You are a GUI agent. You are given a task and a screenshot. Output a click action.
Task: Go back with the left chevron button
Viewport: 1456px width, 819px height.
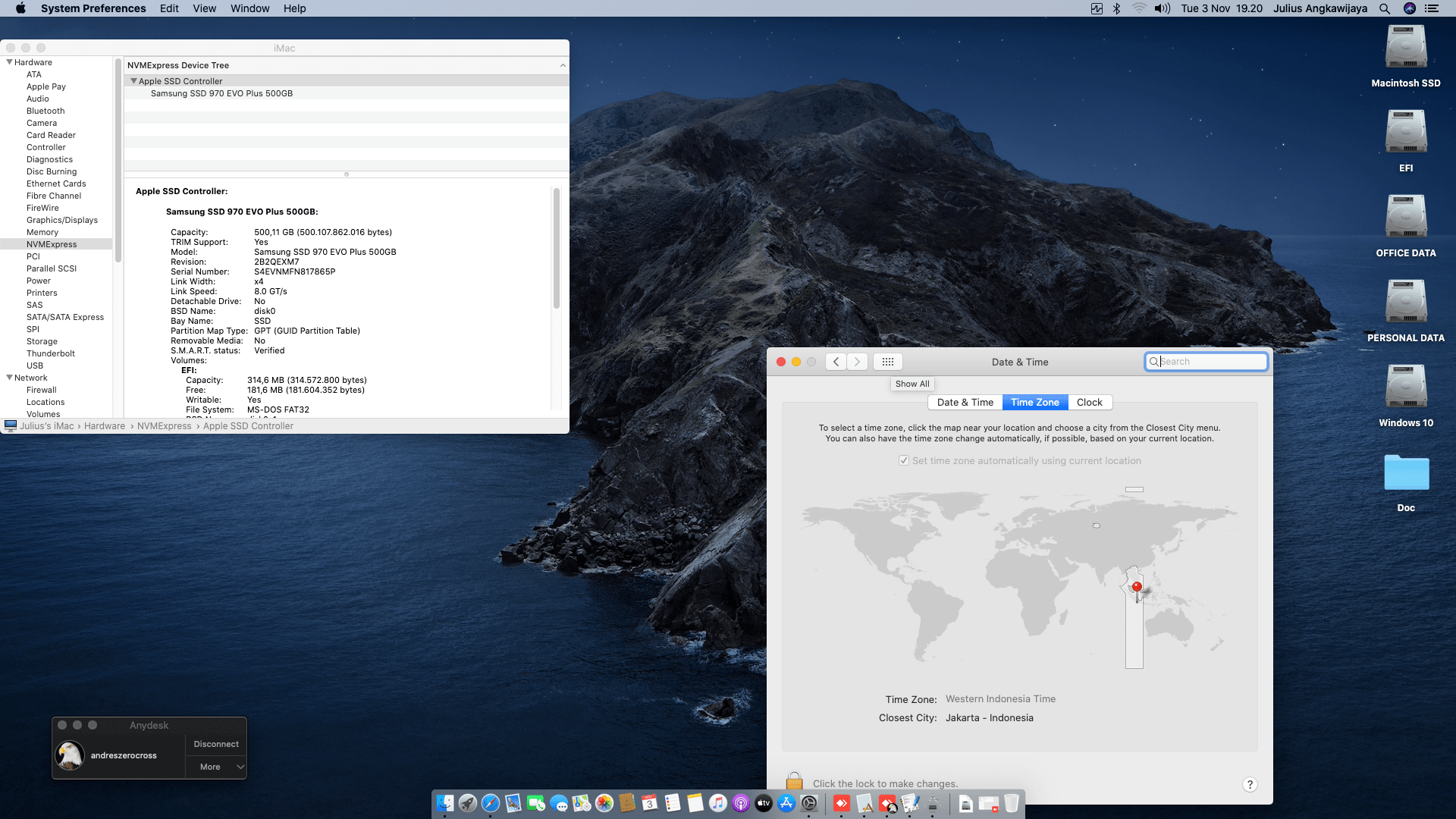point(836,362)
